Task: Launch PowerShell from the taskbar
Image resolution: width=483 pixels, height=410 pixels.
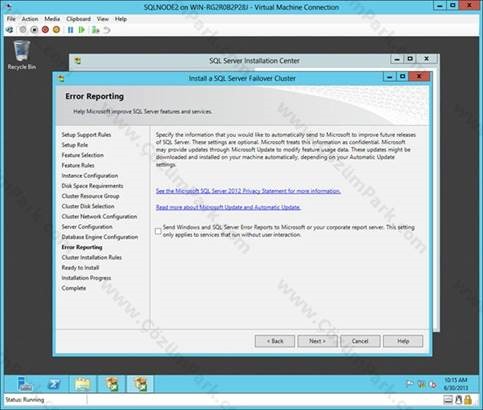Action: [x=54, y=384]
